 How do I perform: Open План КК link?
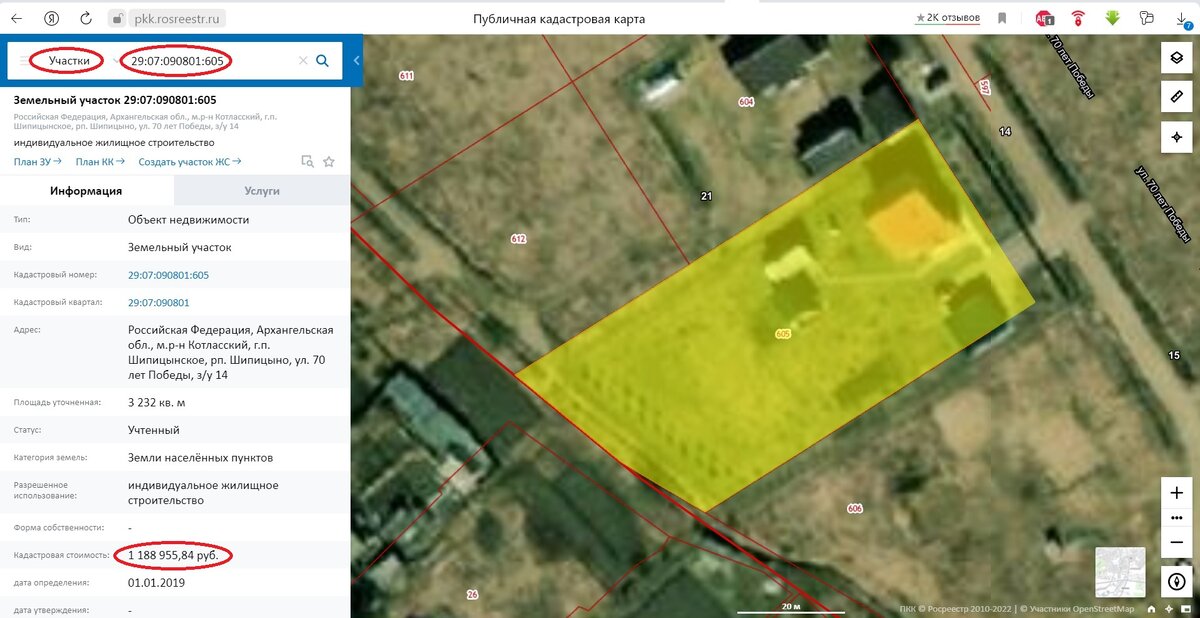[x=100, y=162]
